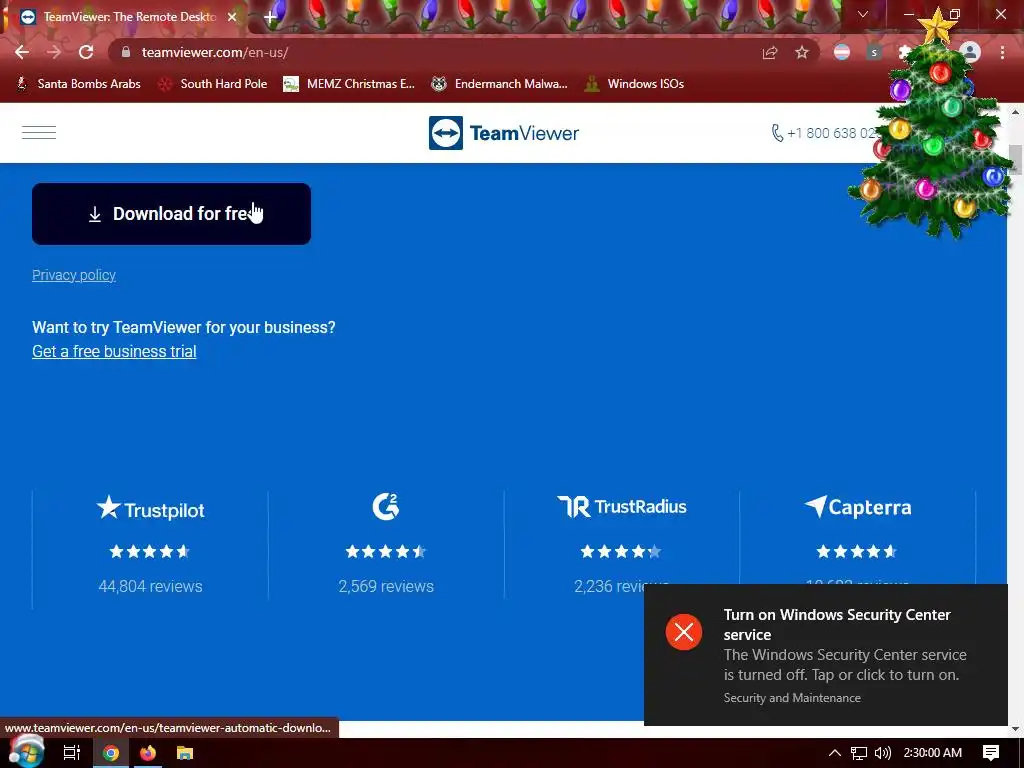Click the G2 logo
The width and height of the screenshot is (1024, 768).
pyautogui.click(x=385, y=506)
